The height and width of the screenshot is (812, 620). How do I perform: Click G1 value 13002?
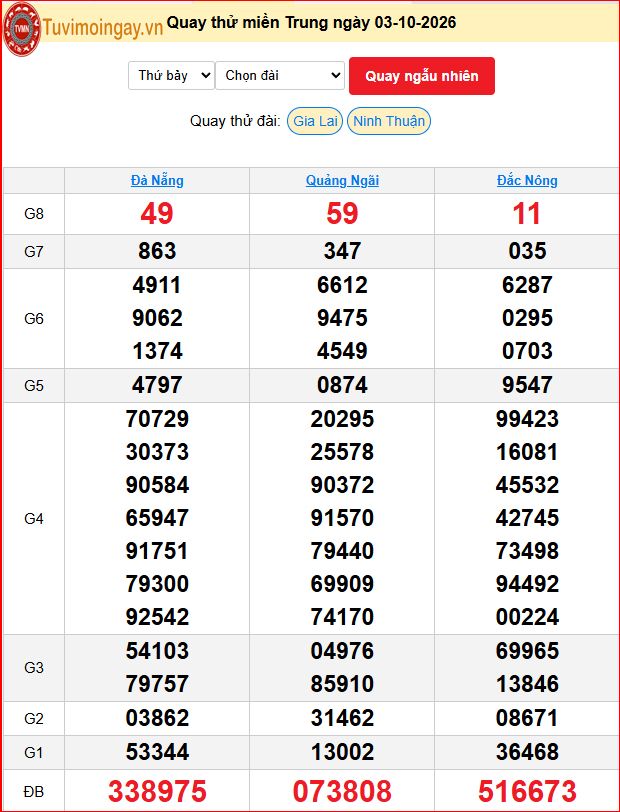point(342,752)
